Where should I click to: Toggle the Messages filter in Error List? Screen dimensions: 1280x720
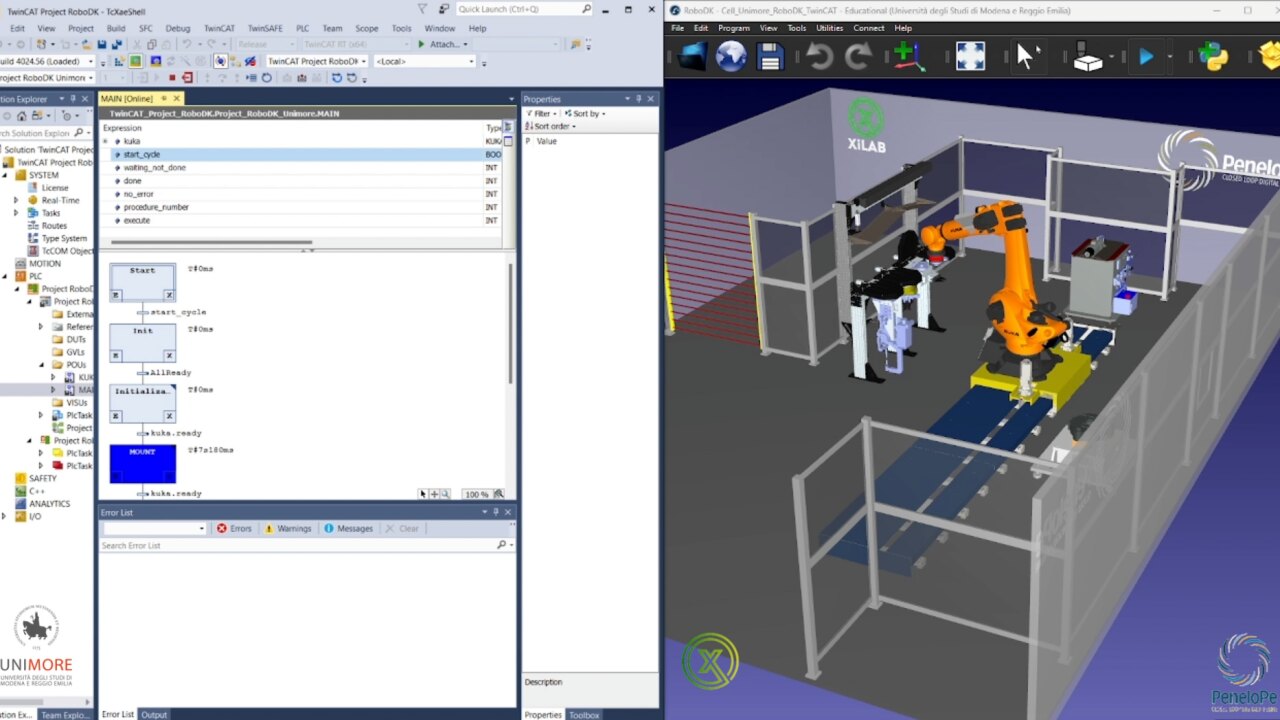pos(348,528)
